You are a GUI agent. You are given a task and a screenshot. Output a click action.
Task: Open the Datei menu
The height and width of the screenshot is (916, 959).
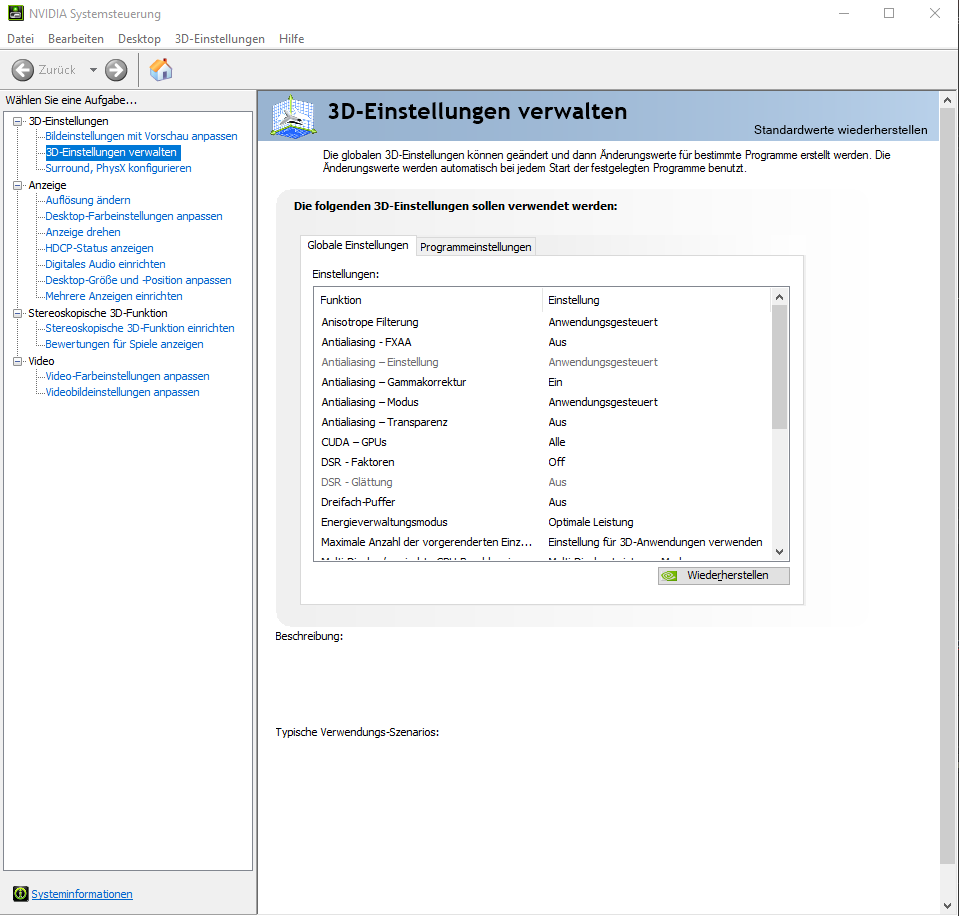(x=20, y=39)
